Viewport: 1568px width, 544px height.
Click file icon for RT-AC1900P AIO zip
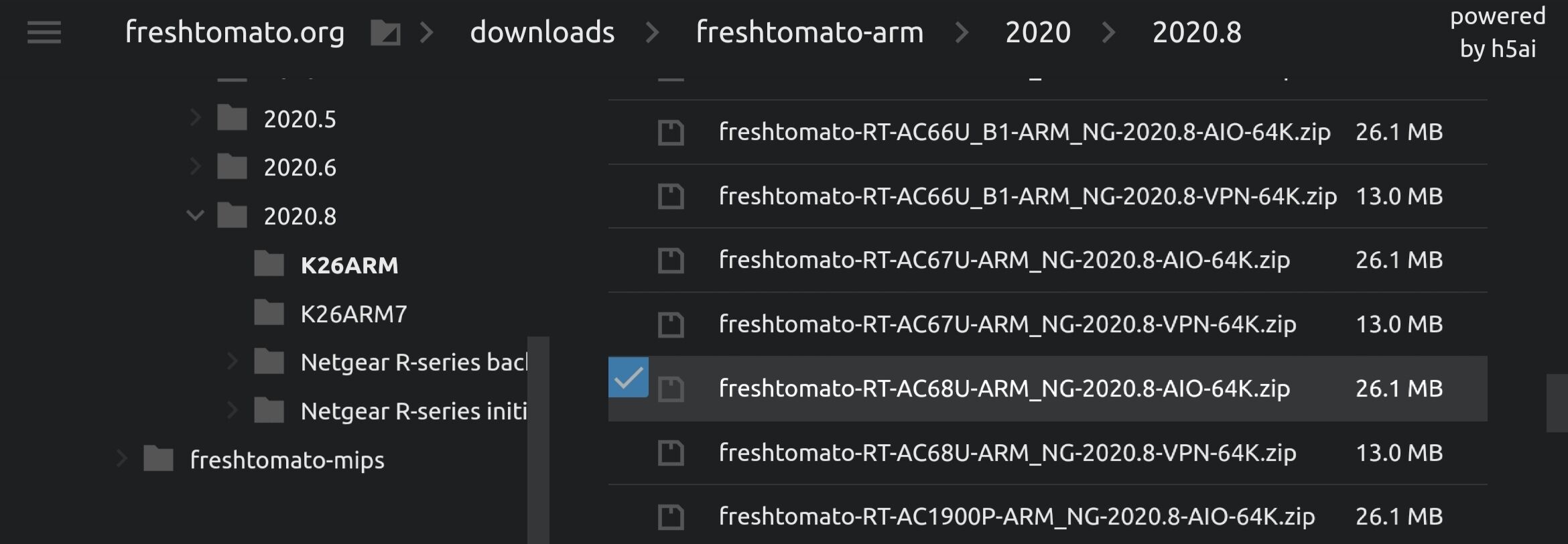[671, 517]
